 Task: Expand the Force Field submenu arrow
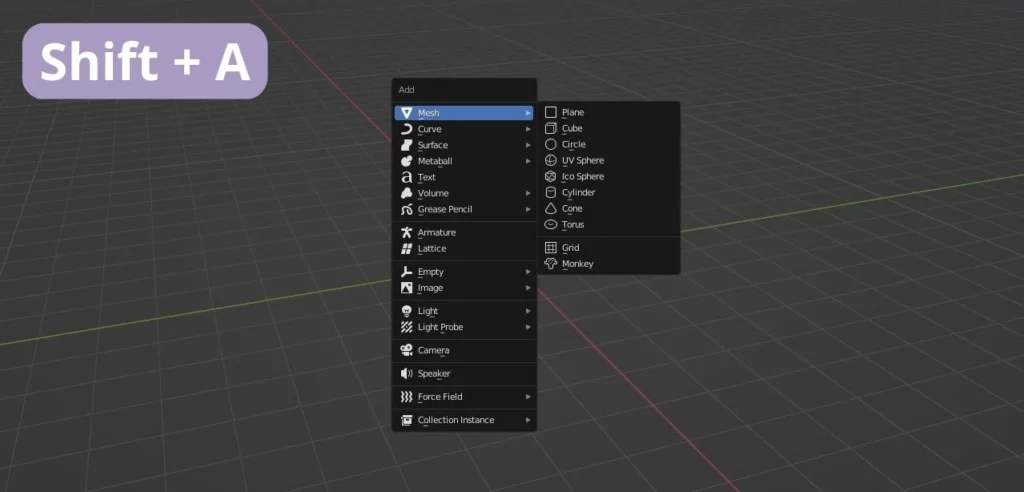(x=528, y=397)
